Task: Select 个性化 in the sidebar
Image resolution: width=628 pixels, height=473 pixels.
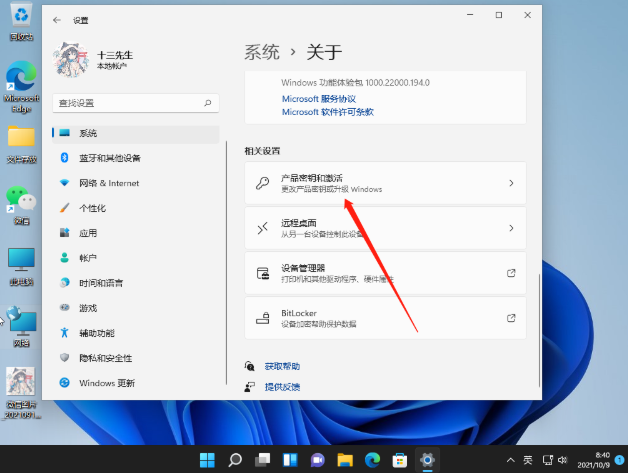Action: pos(93,208)
